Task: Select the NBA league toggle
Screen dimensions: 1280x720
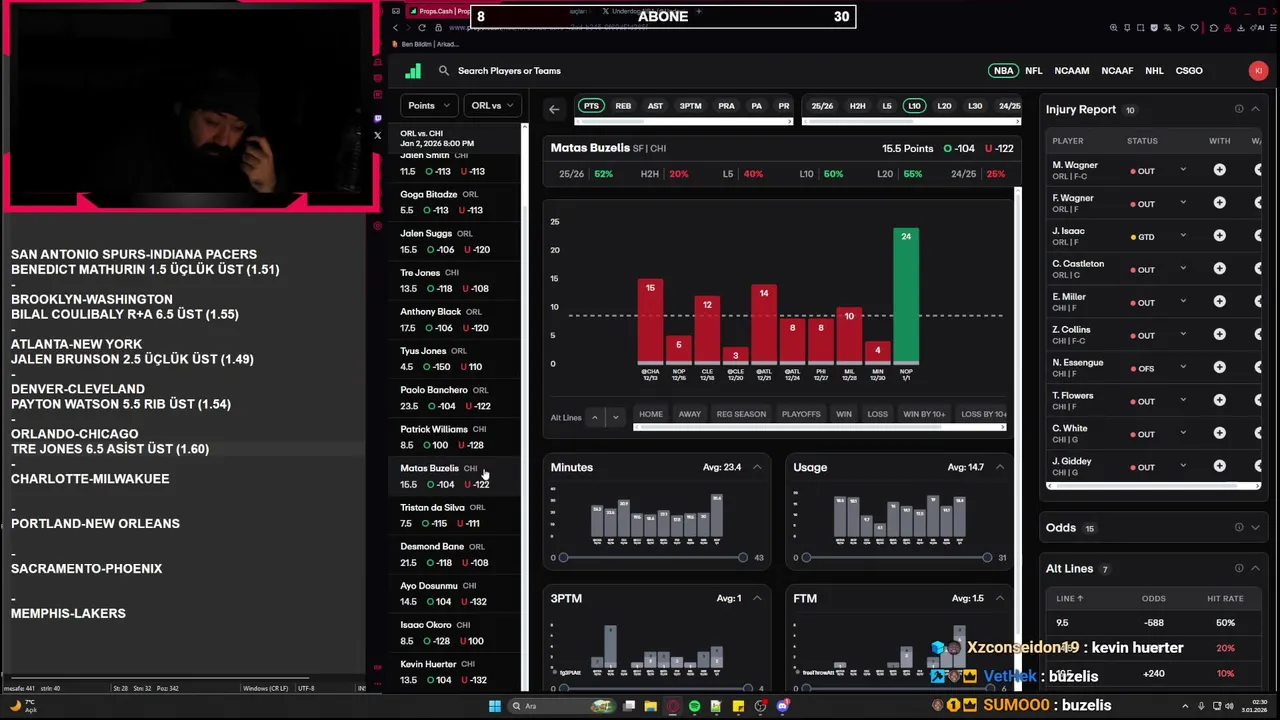Action: click(x=1003, y=71)
